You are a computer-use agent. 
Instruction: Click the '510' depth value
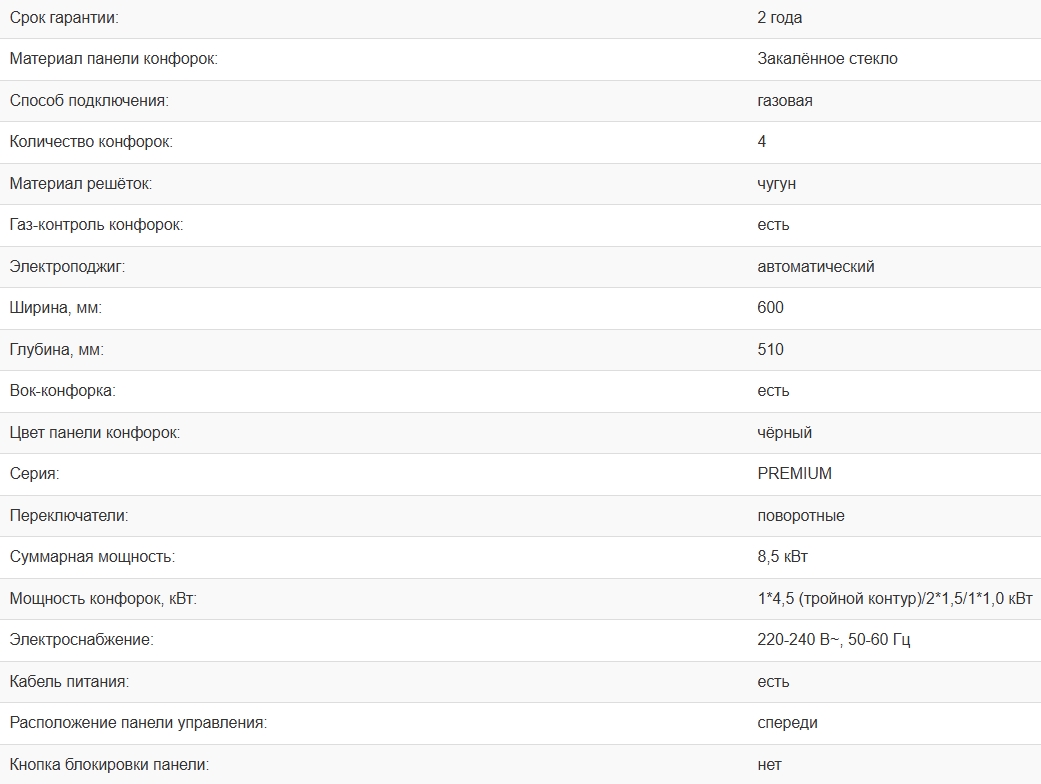coord(771,349)
